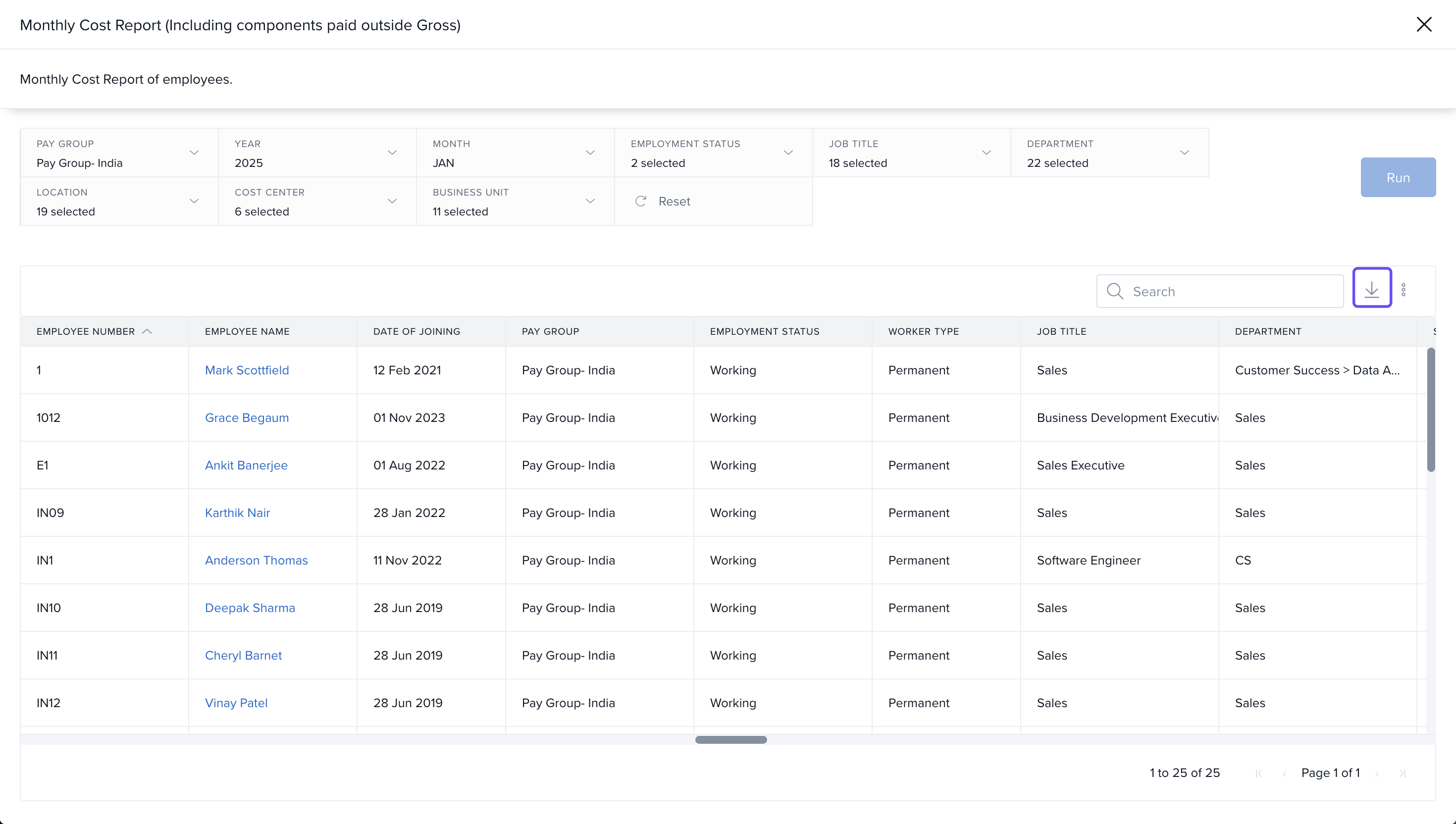Expand the Cost Center filter
This screenshot has height=824, width=1456.
[392, 201]
